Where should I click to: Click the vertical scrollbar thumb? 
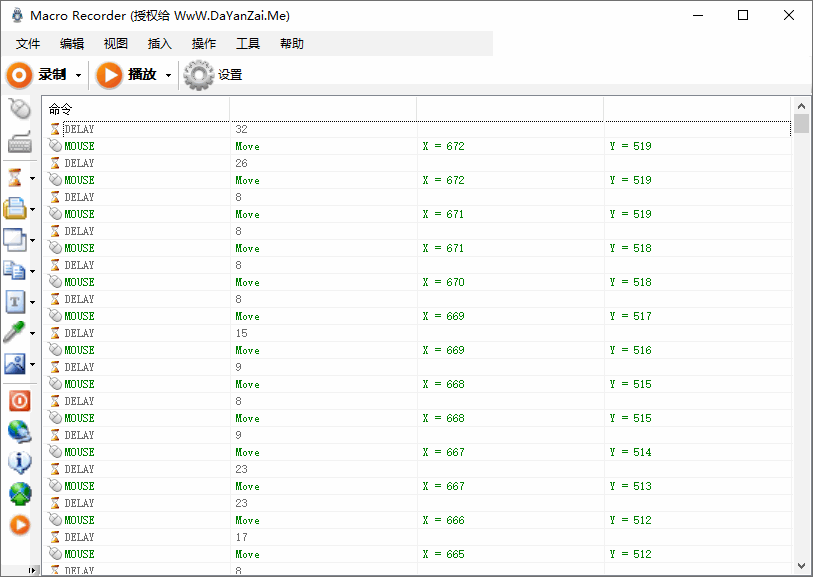(x=801, y=124)
